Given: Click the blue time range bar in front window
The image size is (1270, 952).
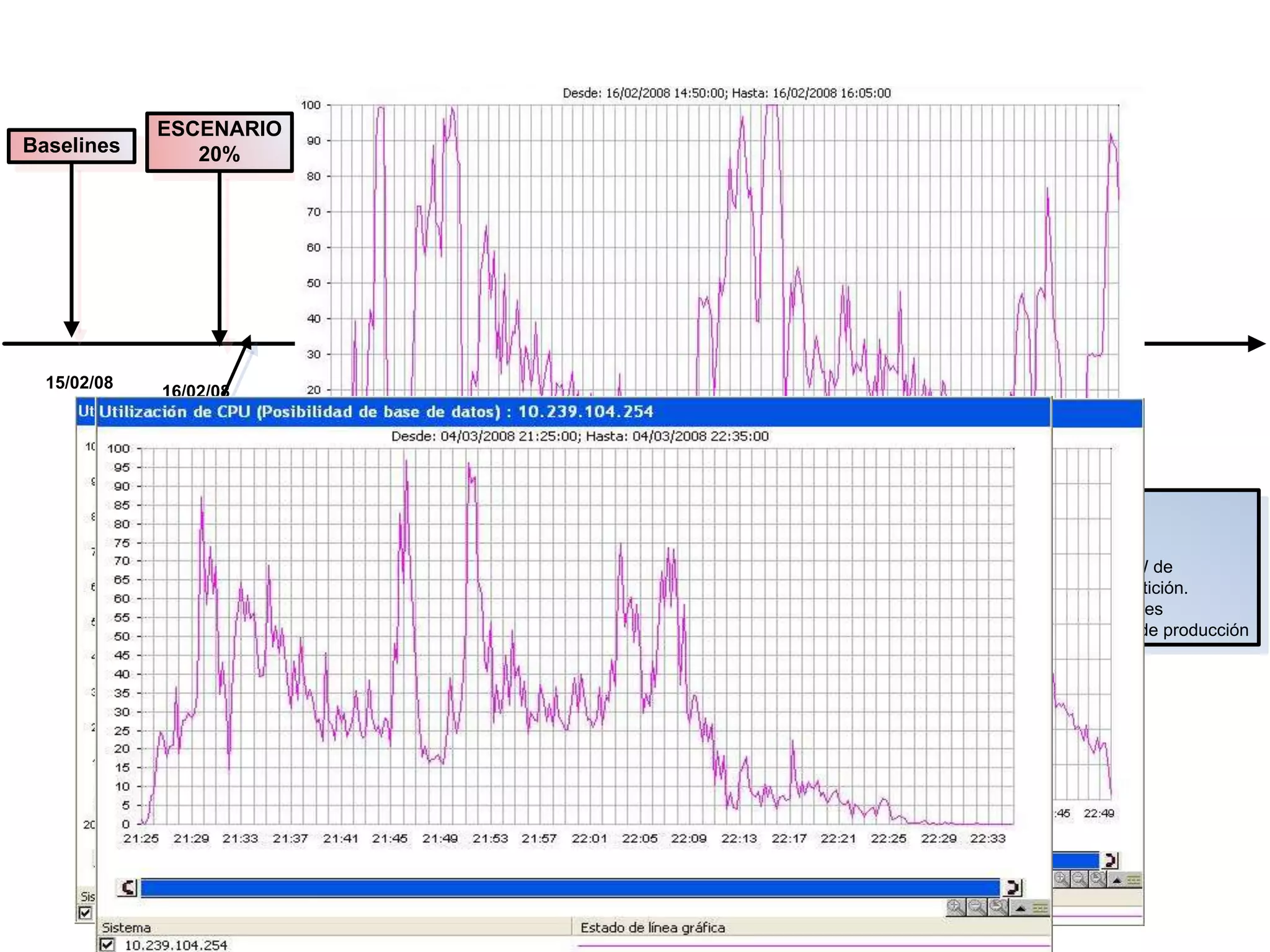Looking at the screenshot, I should pyautogui.click(x=570, y=888).
